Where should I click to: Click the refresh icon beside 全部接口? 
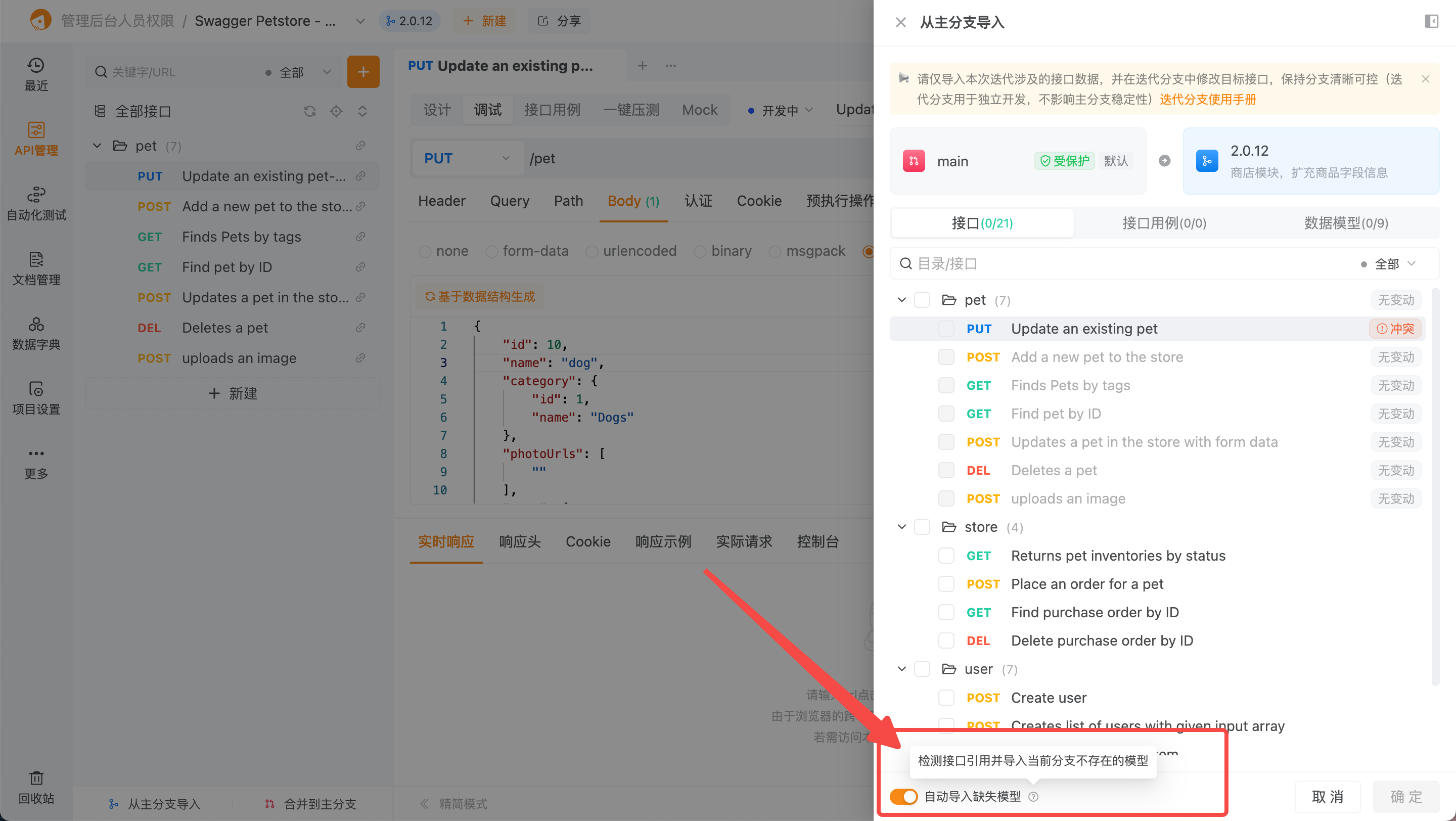point(310,111)
